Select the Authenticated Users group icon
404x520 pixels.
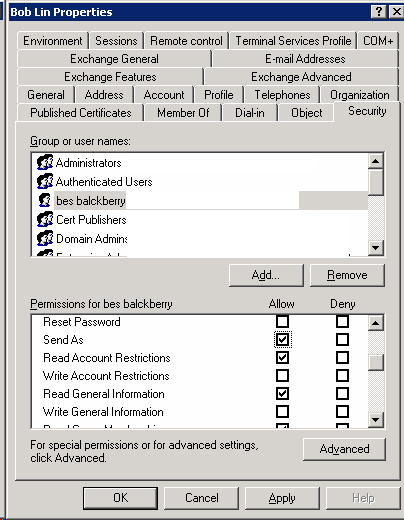pos(45,181)
